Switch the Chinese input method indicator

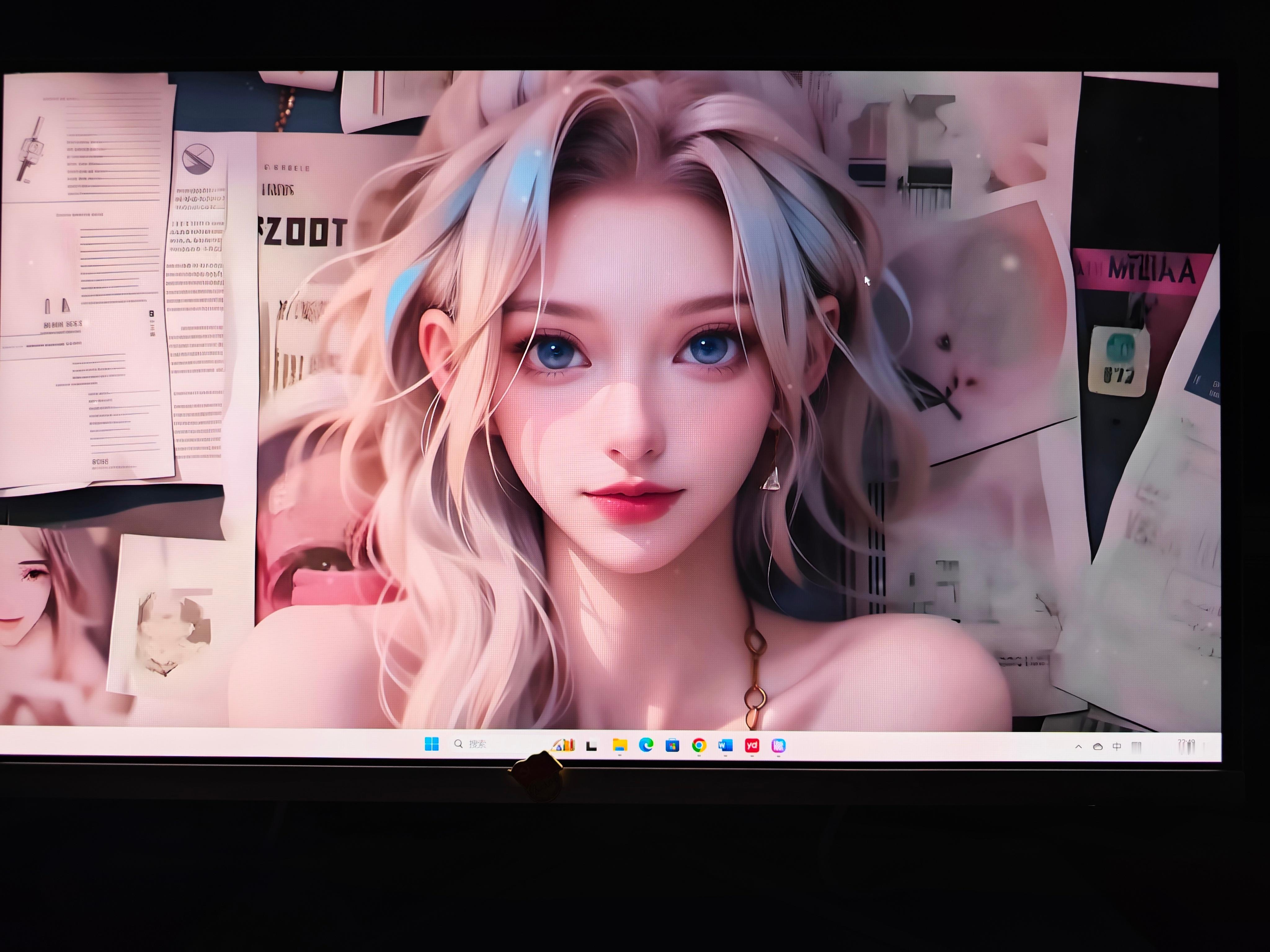coord(1117,747)
